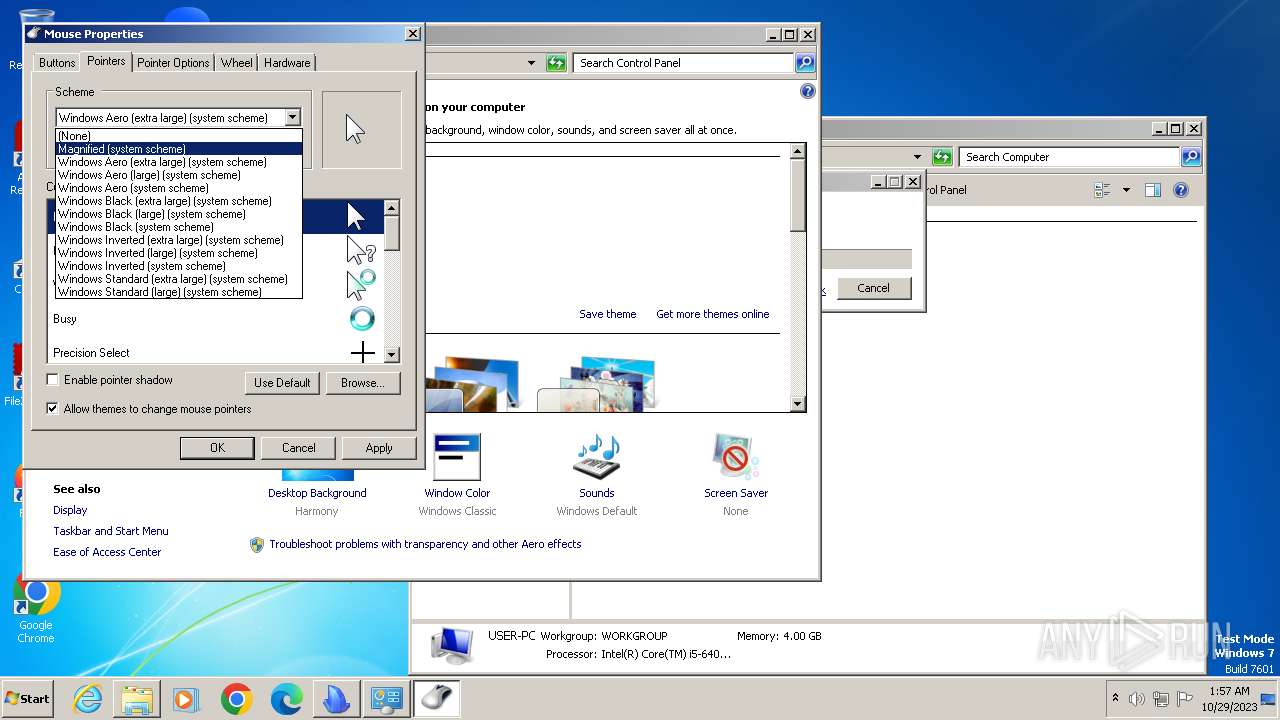Enable pointer shadow checkbox
This screenshot has width=1280, height=720.
pyautogui.click(x=53, y=380)
